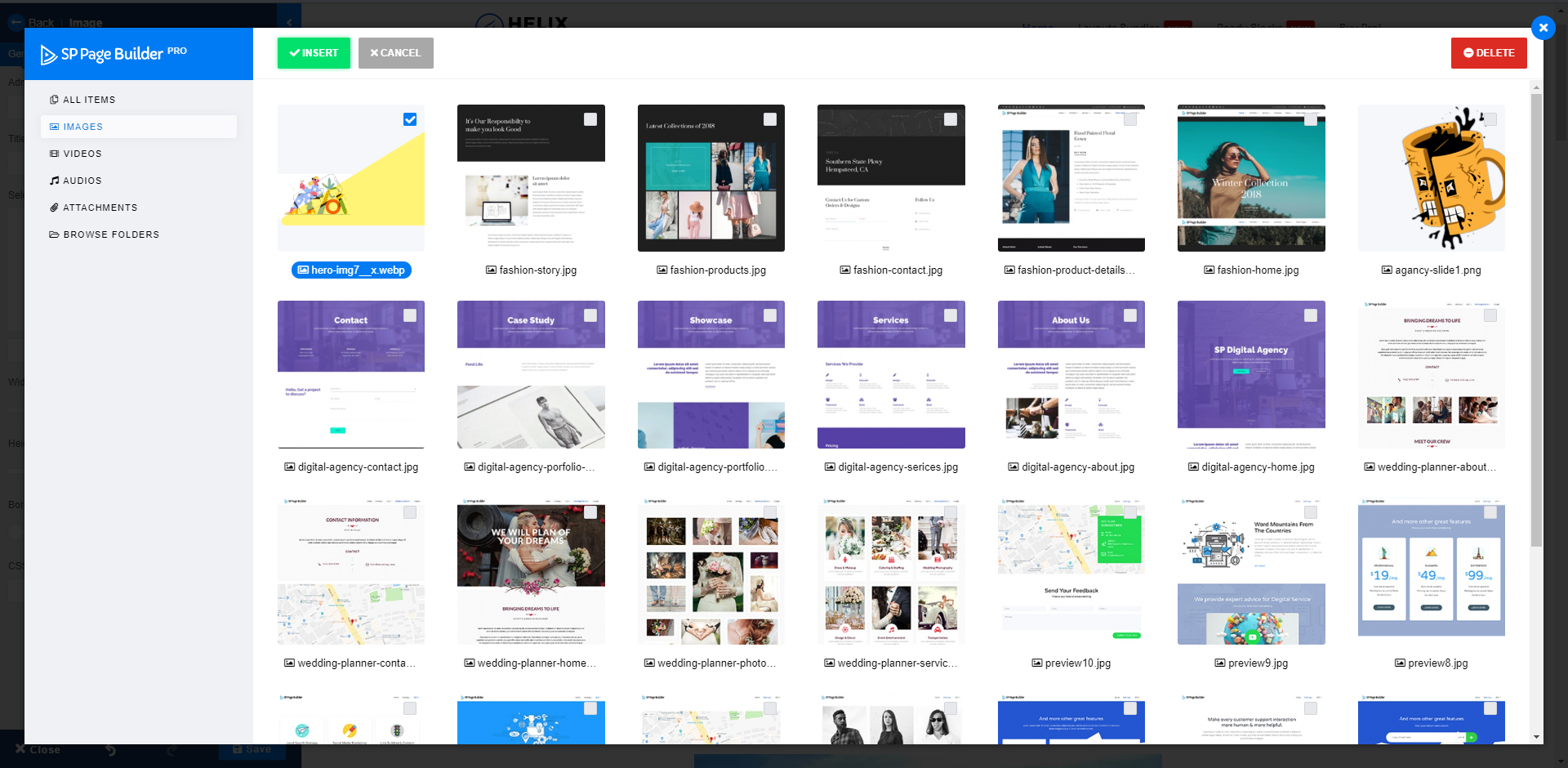This screenshot has width=1568, height=768.
Task: Open Browse Folders in the sidebar
Action: tap(139, 234)
